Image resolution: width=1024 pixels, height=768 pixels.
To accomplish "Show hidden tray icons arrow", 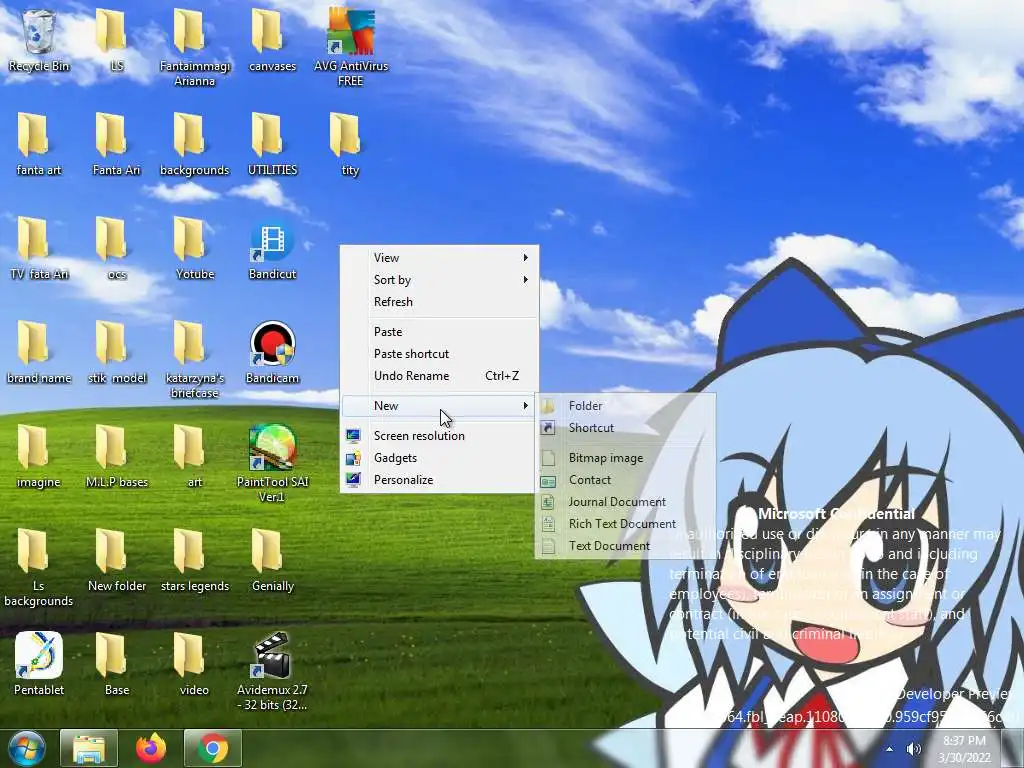I will coord(889,749).
